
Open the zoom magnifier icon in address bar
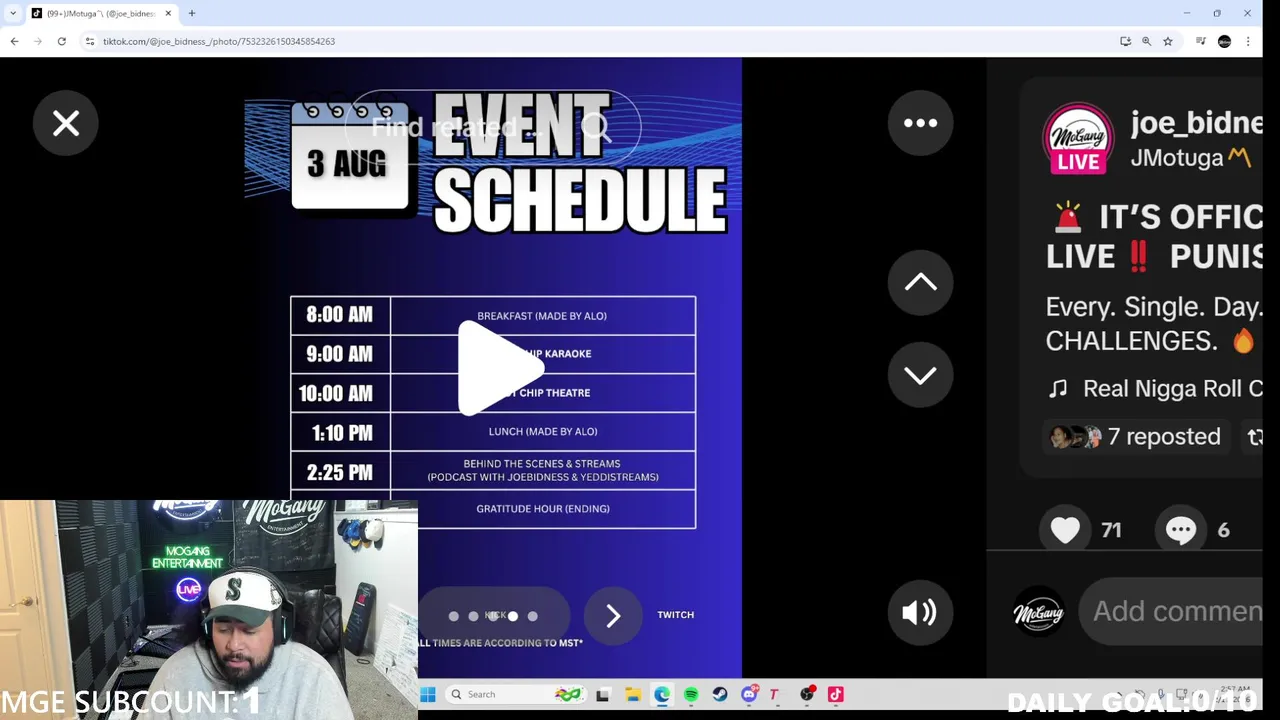(x=1146, y=41)
